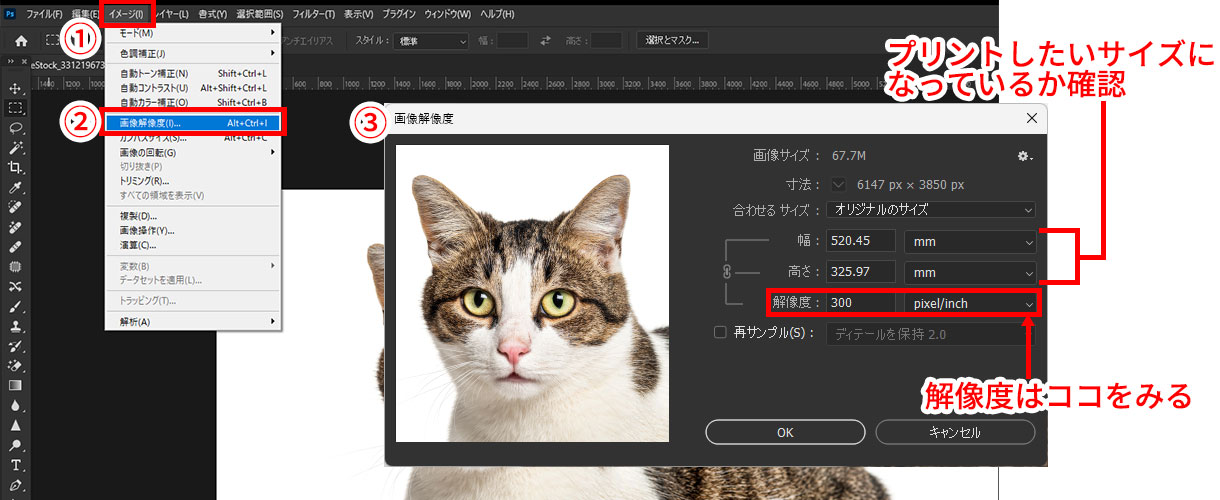This screenshot has width=1220, height=500.
Task: Select the Eyedropper tool
Action: [x=16, y=188]
